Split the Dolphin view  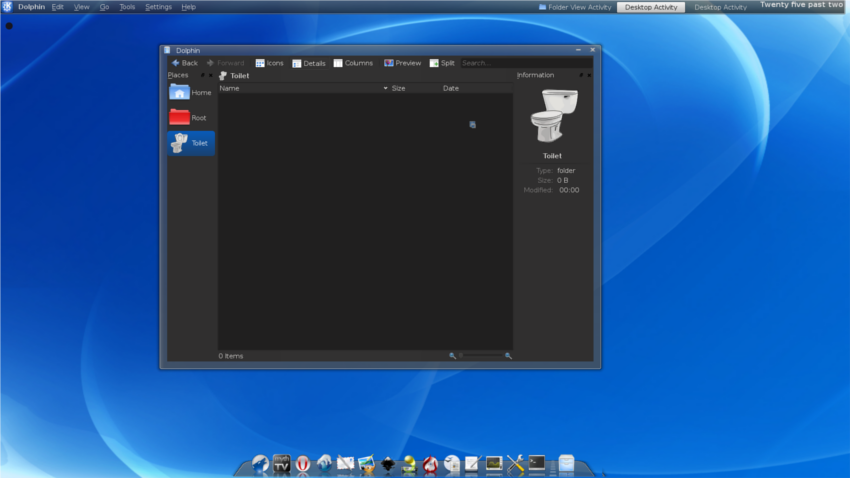(442, 63)
